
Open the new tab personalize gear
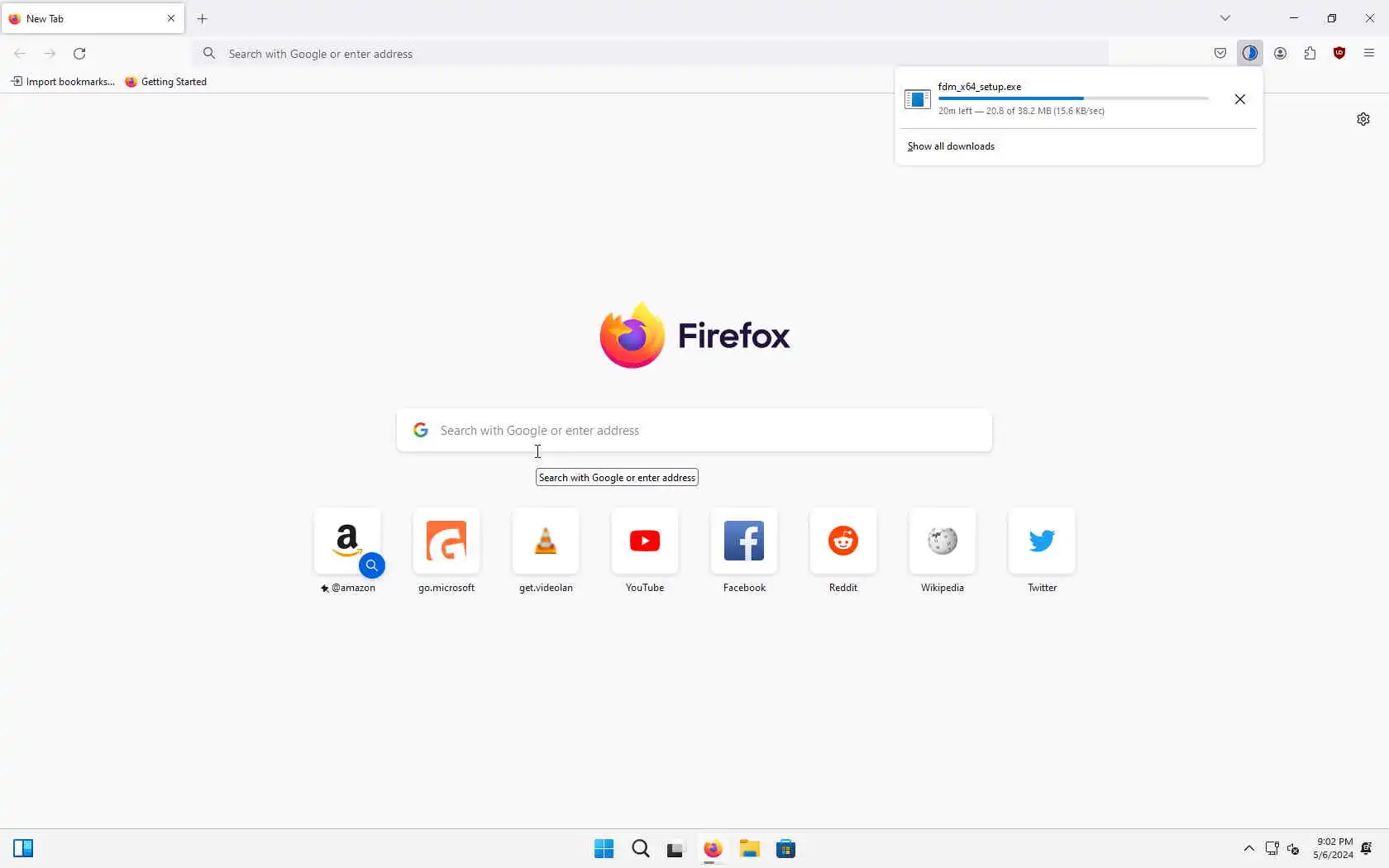pyautogui.click(x=1363, y=119)
